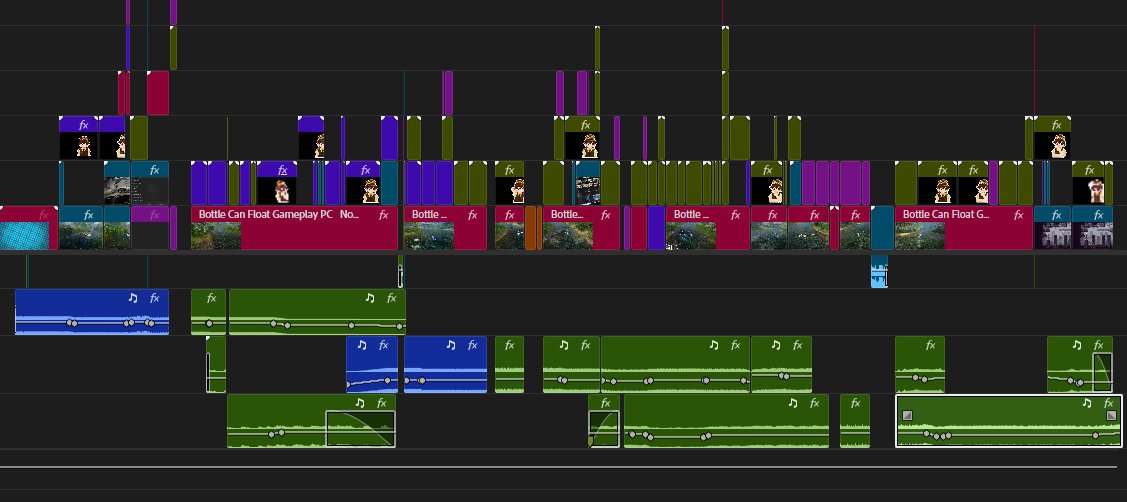The height and width of the screenshot is (502, 1127).
Task: Select the blue-violet clip on the main crimson track
Action: click(656, 228)
